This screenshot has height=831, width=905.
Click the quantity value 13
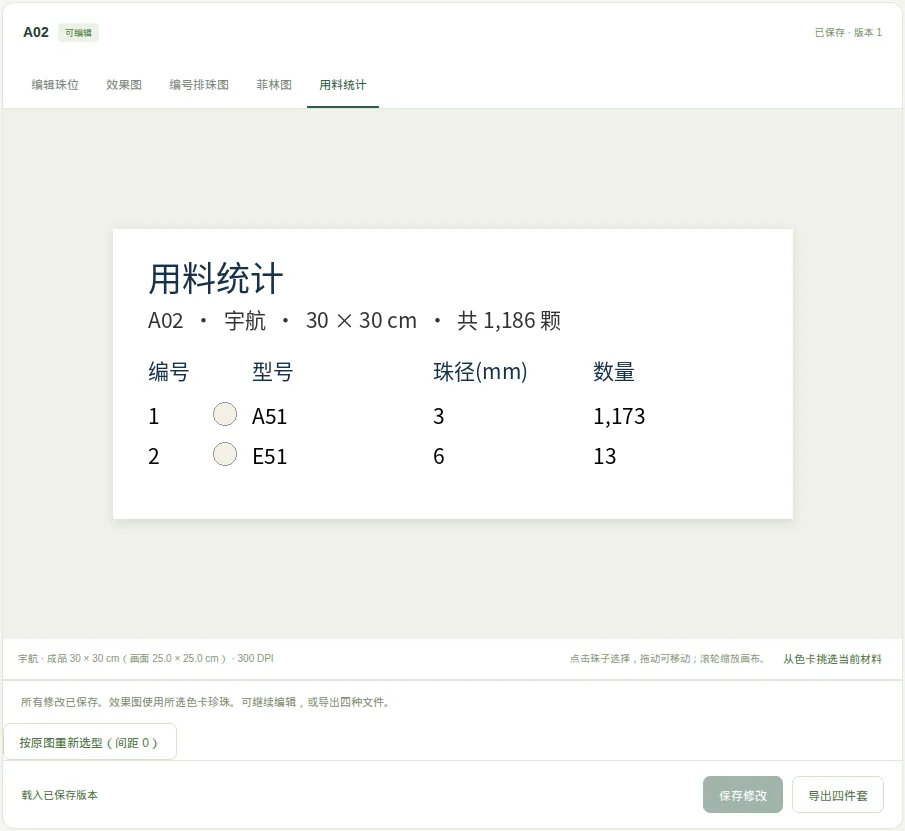click(605, 456)
